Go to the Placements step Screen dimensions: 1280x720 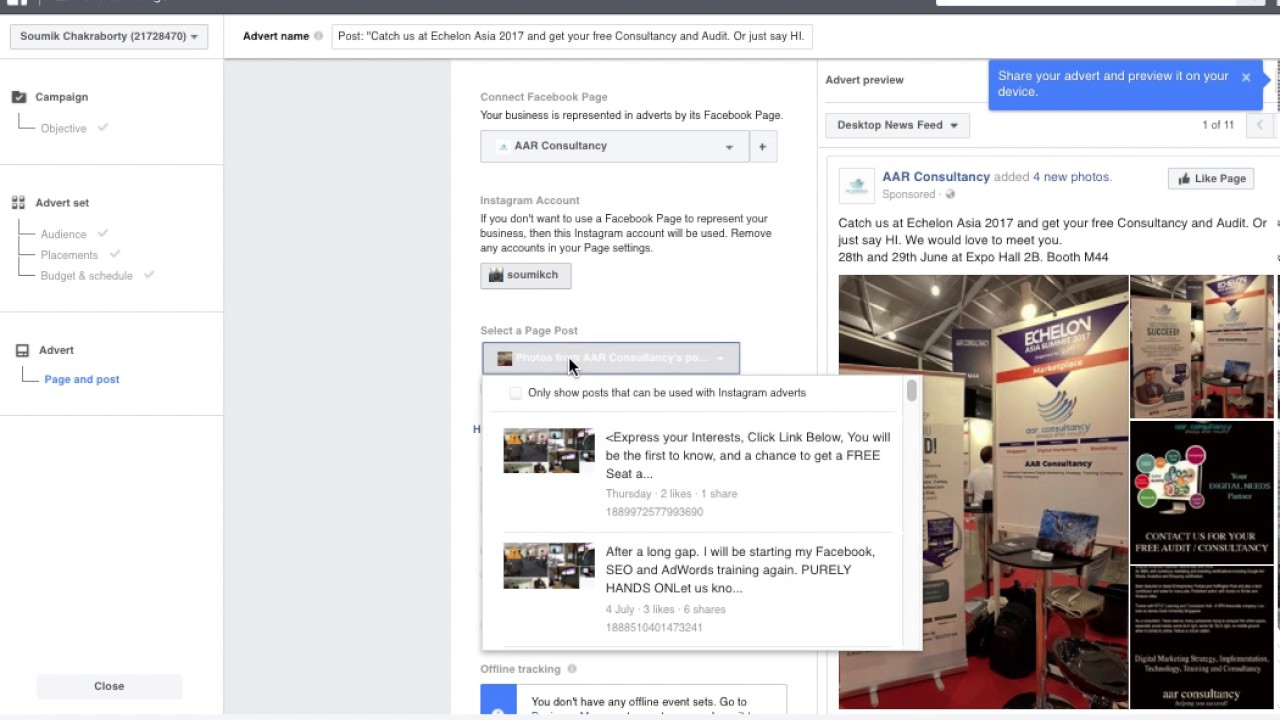pos(69,255)
